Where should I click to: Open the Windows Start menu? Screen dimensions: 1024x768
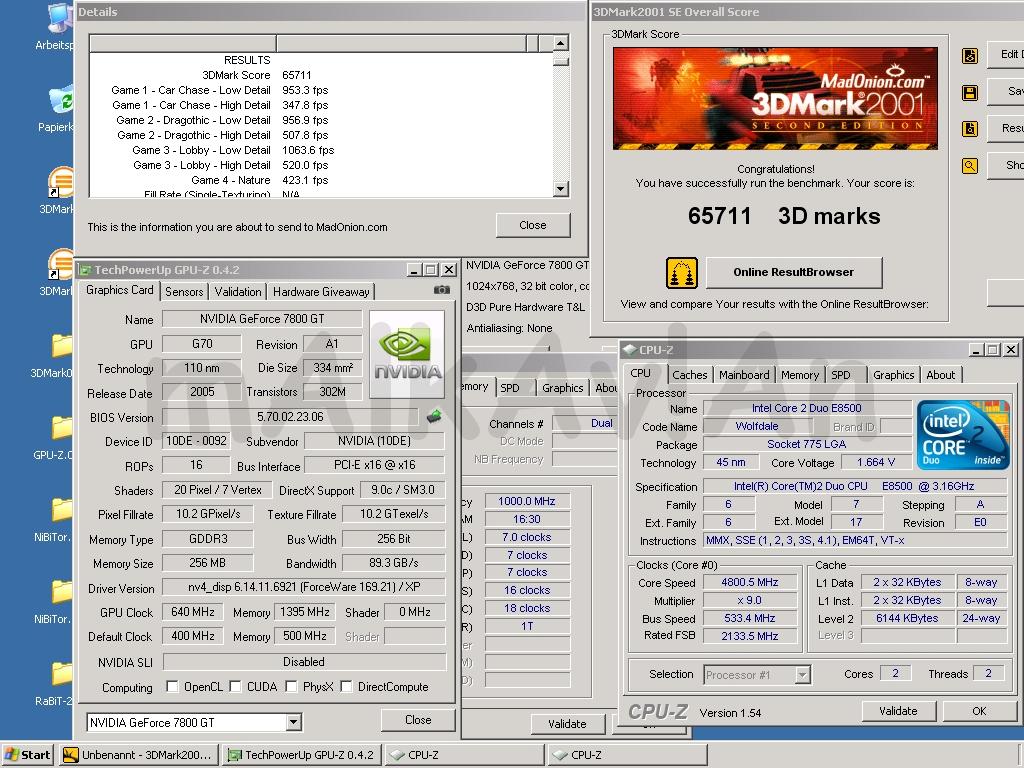[x=27, y=755]
